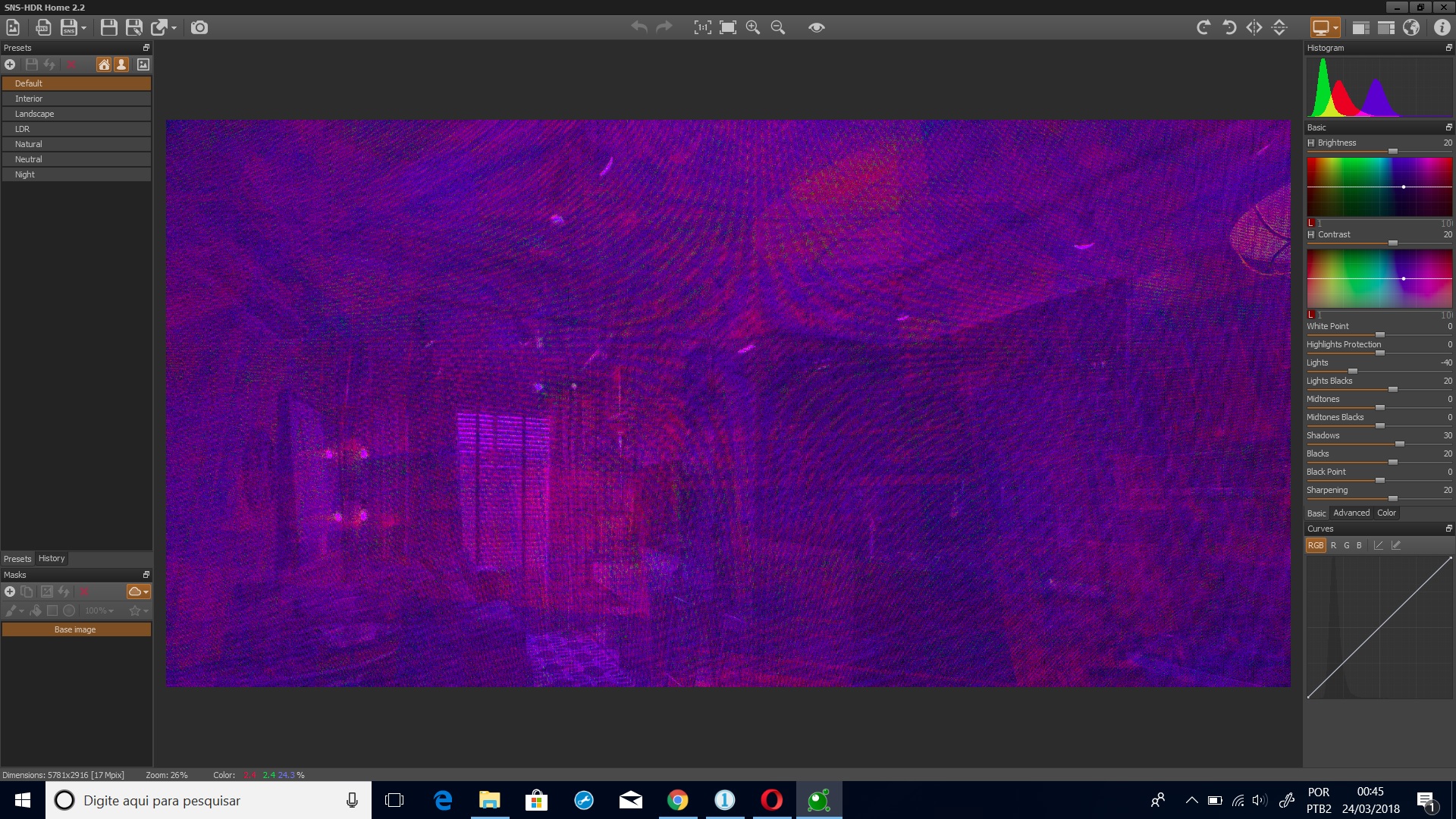This screenshot has width=1456, height=819.
Task: Toggle the Home presets filter icon
Action: tap(104, 64)
